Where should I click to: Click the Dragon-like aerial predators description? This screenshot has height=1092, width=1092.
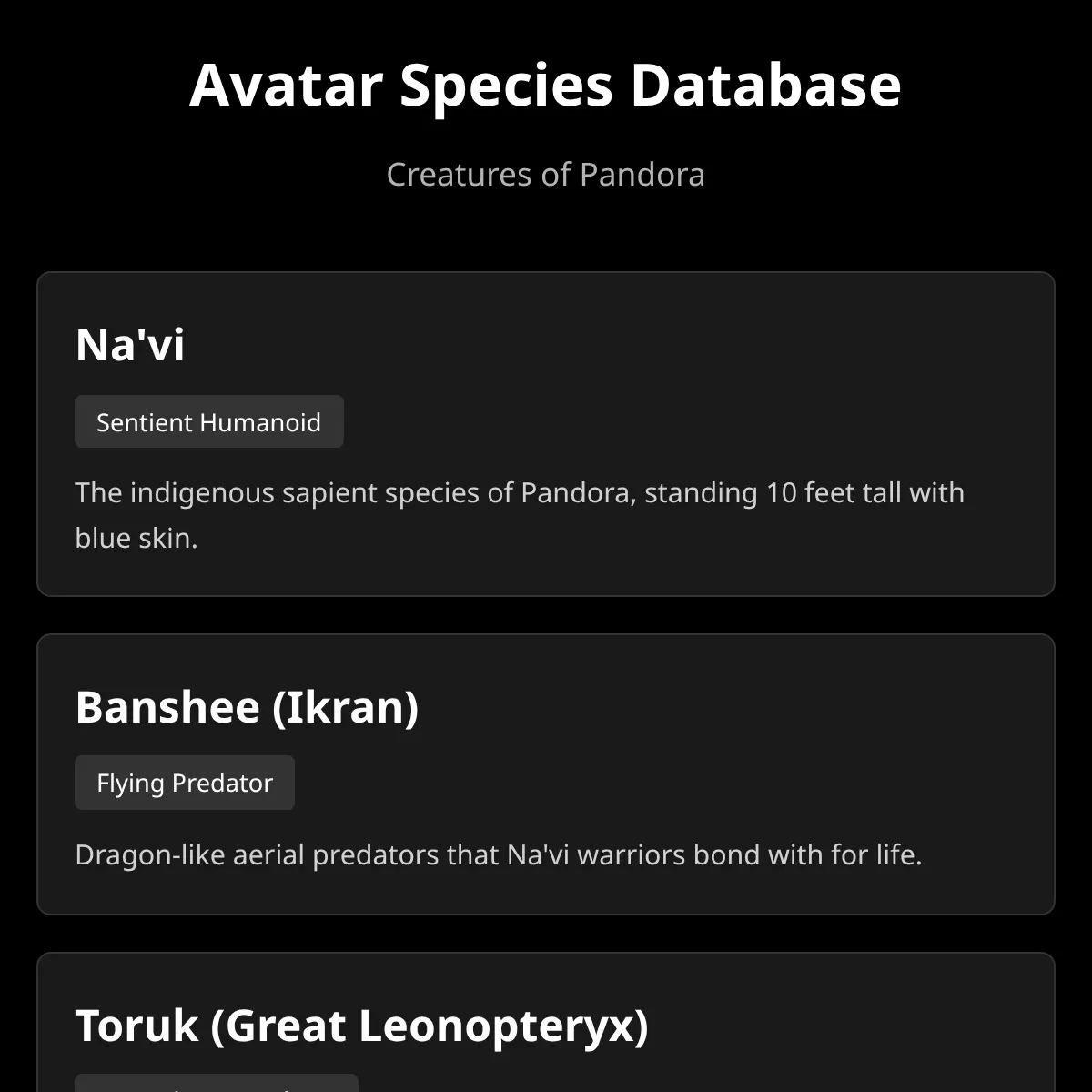499,854
